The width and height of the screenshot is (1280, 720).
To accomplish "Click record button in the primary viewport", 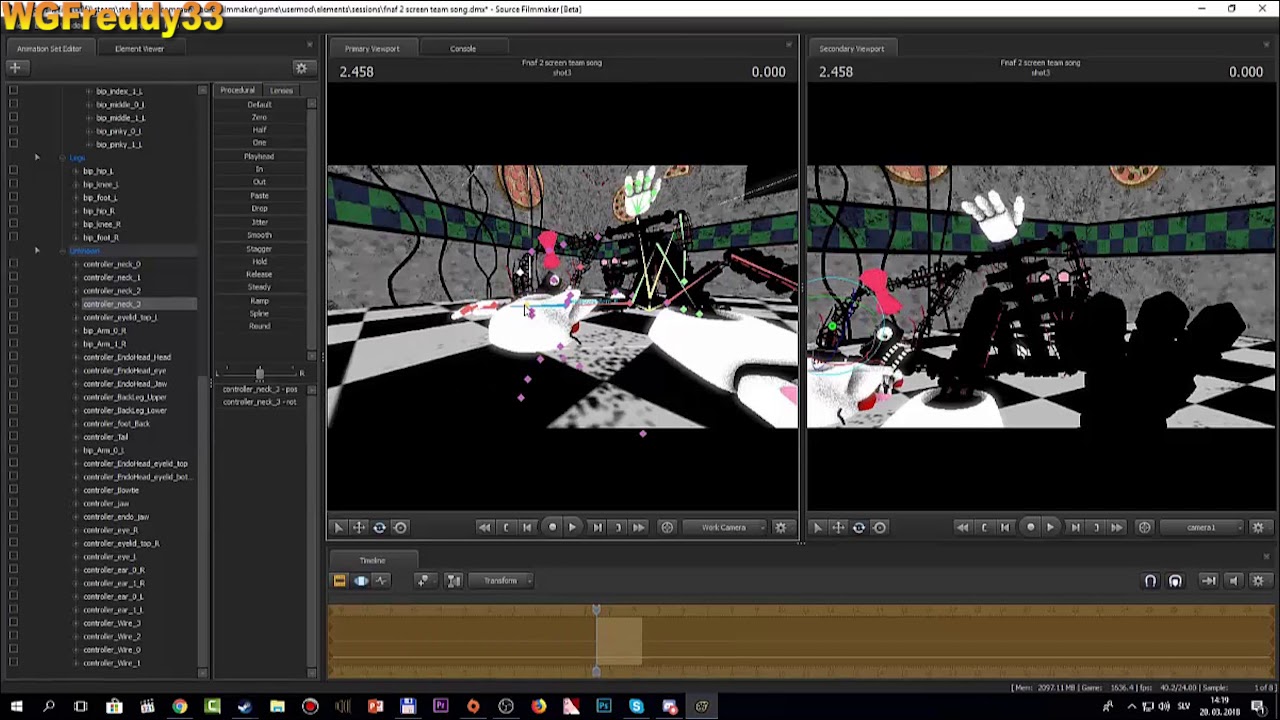I will pos(552,527).
